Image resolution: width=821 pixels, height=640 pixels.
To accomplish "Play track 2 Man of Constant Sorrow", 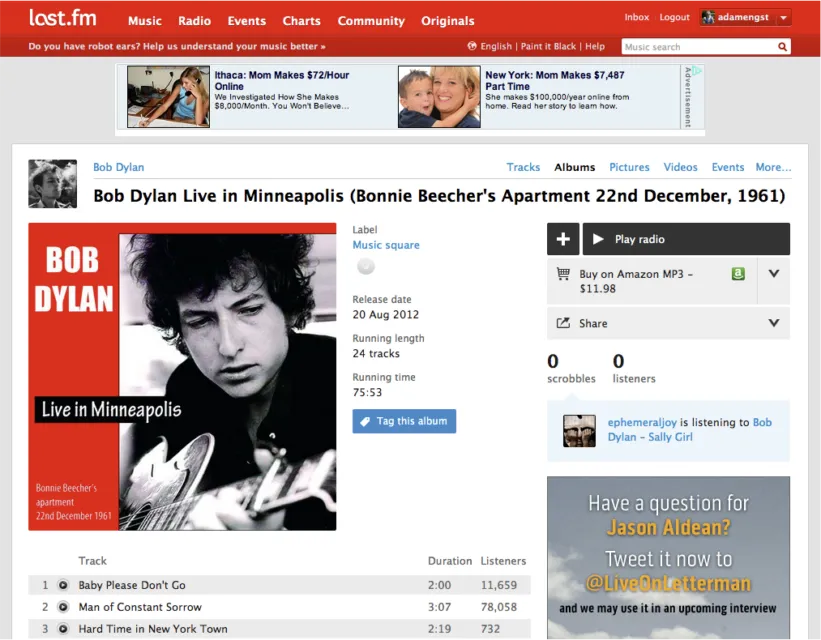I will tap(63, 607).
